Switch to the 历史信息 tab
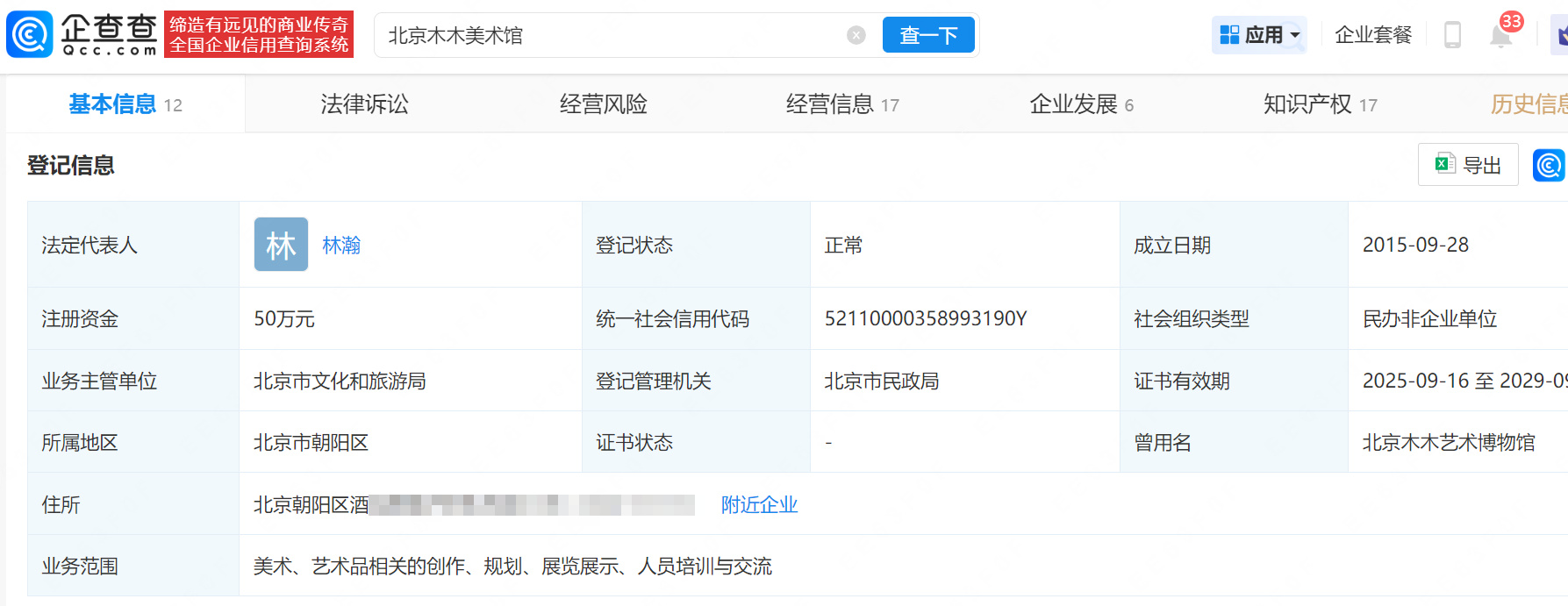This screenshot has width=1568, height=606. click(1529, 104)
